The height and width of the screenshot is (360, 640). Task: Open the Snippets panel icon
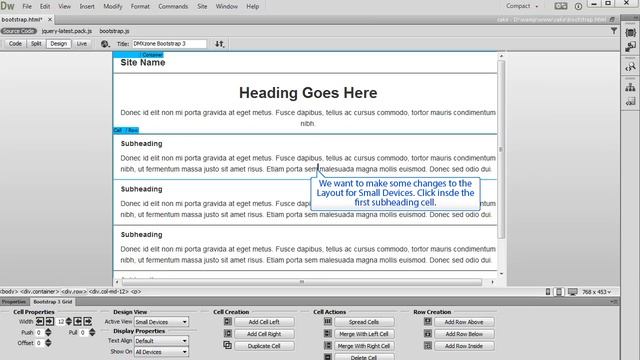point(630,101)
